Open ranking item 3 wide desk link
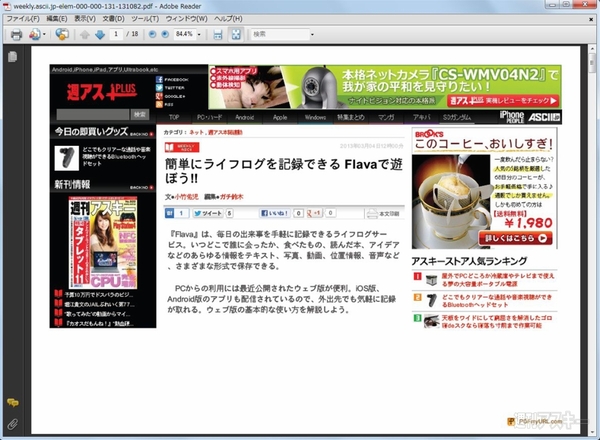 (497, 321)
